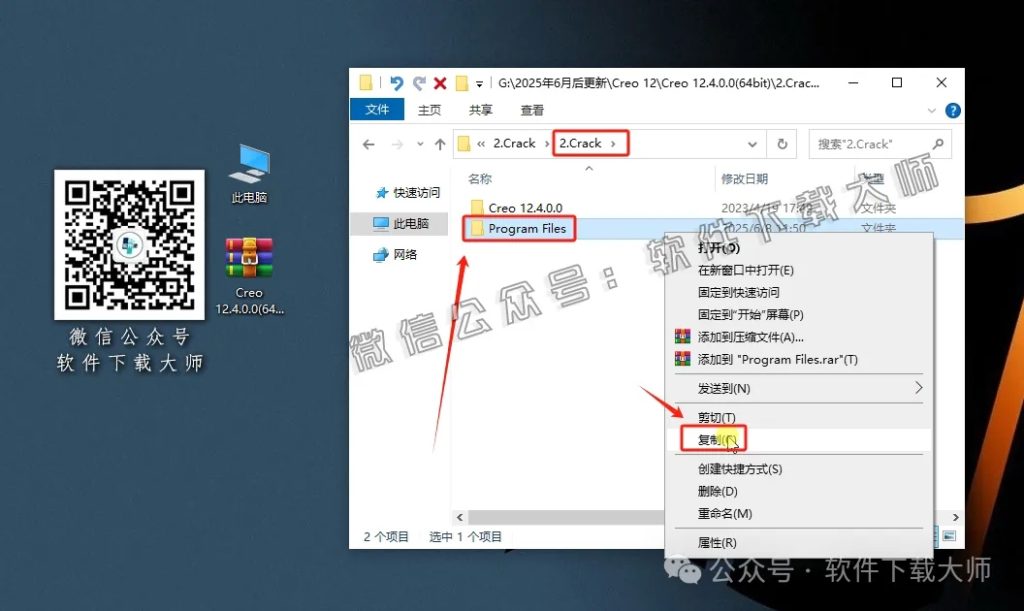Choose 剪切(T) in context menu

pos(716,417)
